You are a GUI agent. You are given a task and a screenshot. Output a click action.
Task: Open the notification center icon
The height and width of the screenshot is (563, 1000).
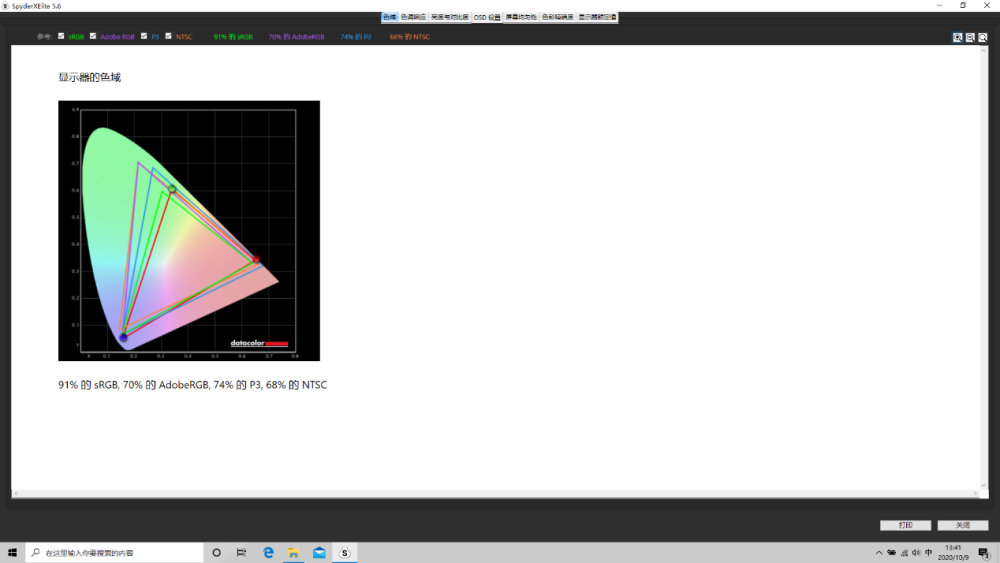click(984, 553)
